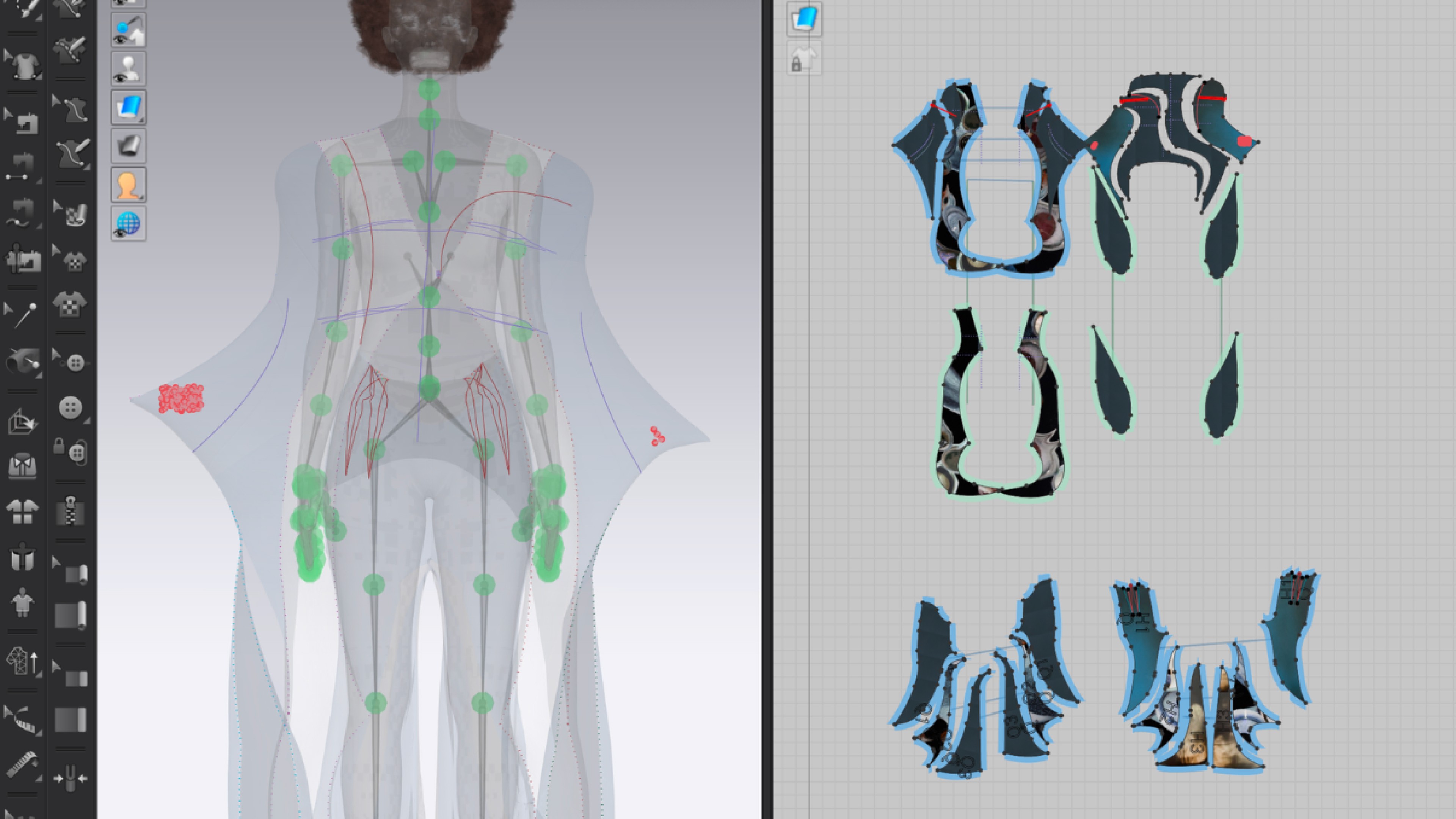Toggle the 3D grid globe visibility
The height and width of the screenshot is (819, 1456).
pyautogui.click(x=128, y=224)
